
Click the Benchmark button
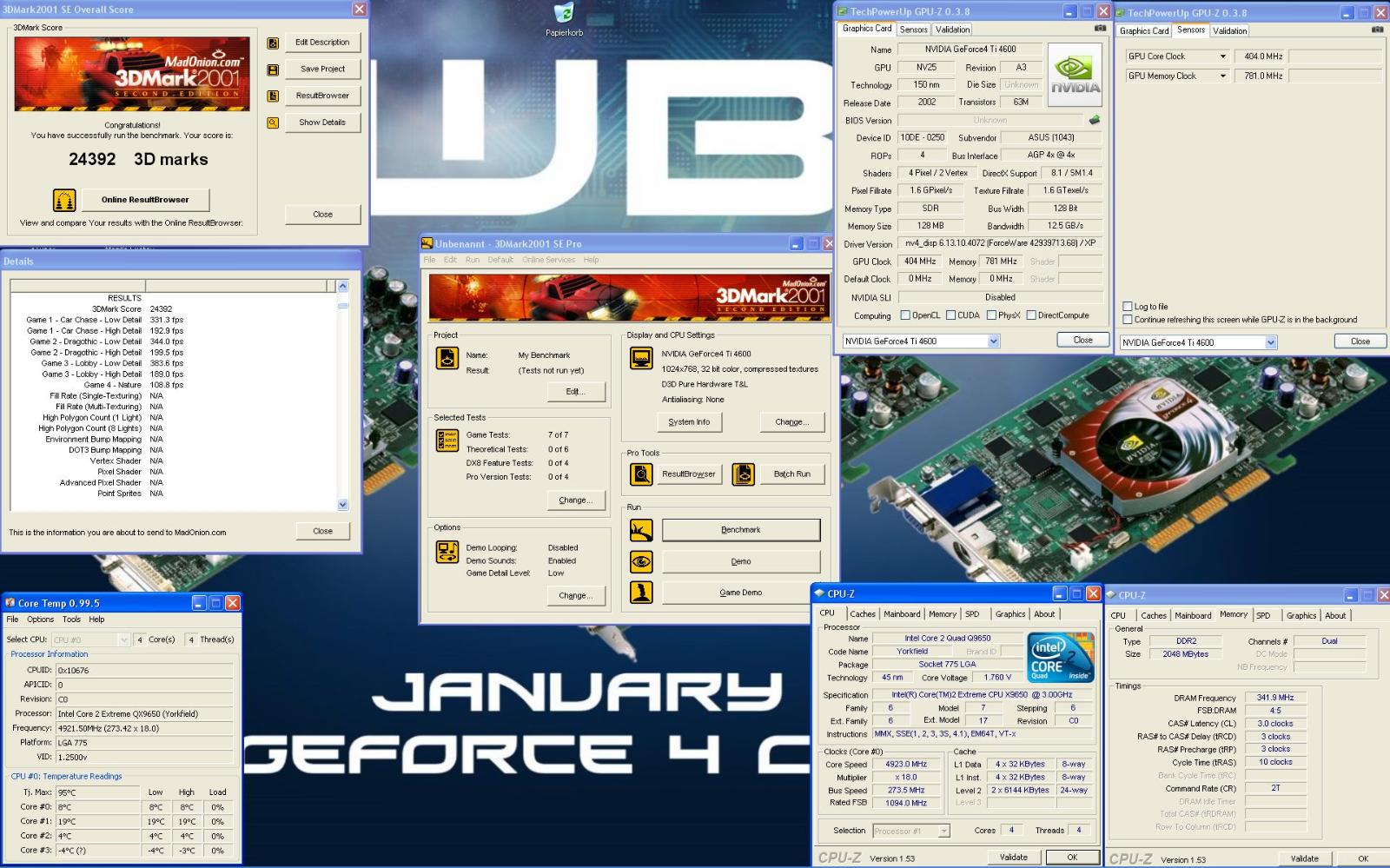click(741, 530)
